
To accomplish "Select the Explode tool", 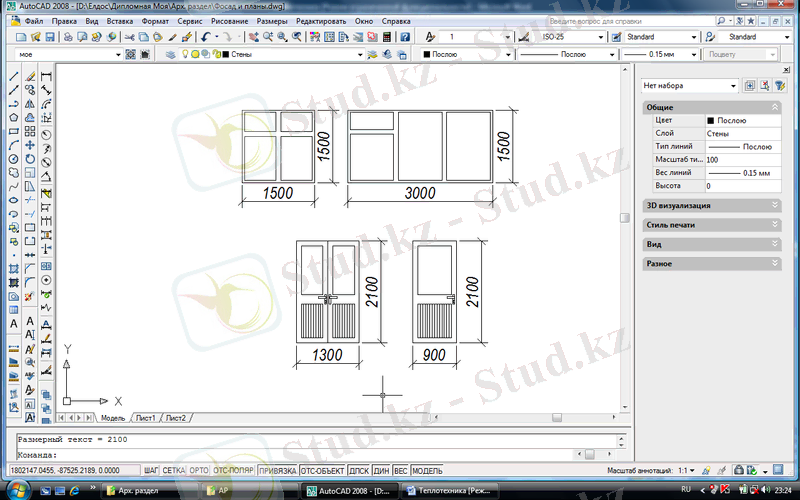I will pos(30,296).
